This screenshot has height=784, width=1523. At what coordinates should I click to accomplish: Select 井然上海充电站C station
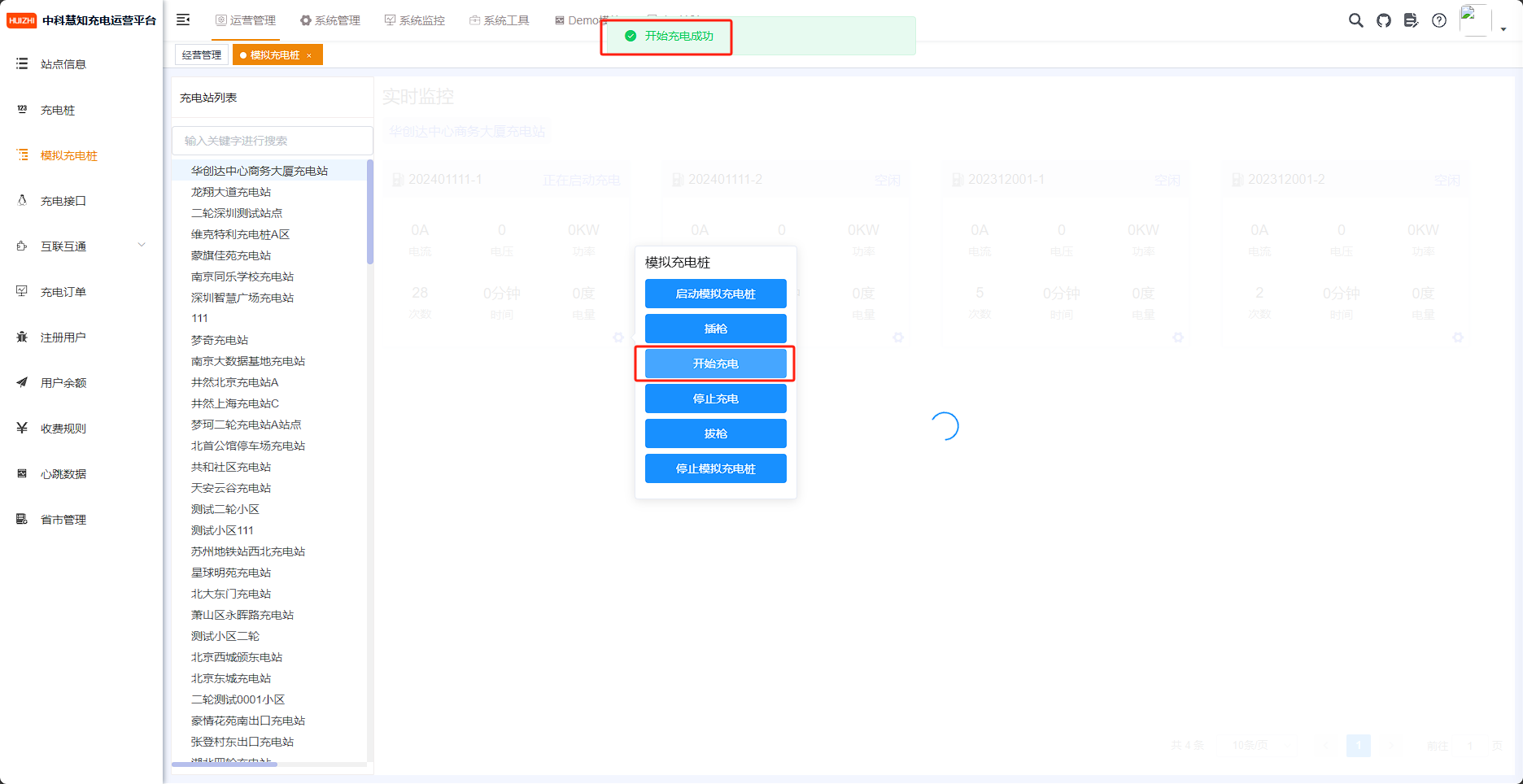234,403
